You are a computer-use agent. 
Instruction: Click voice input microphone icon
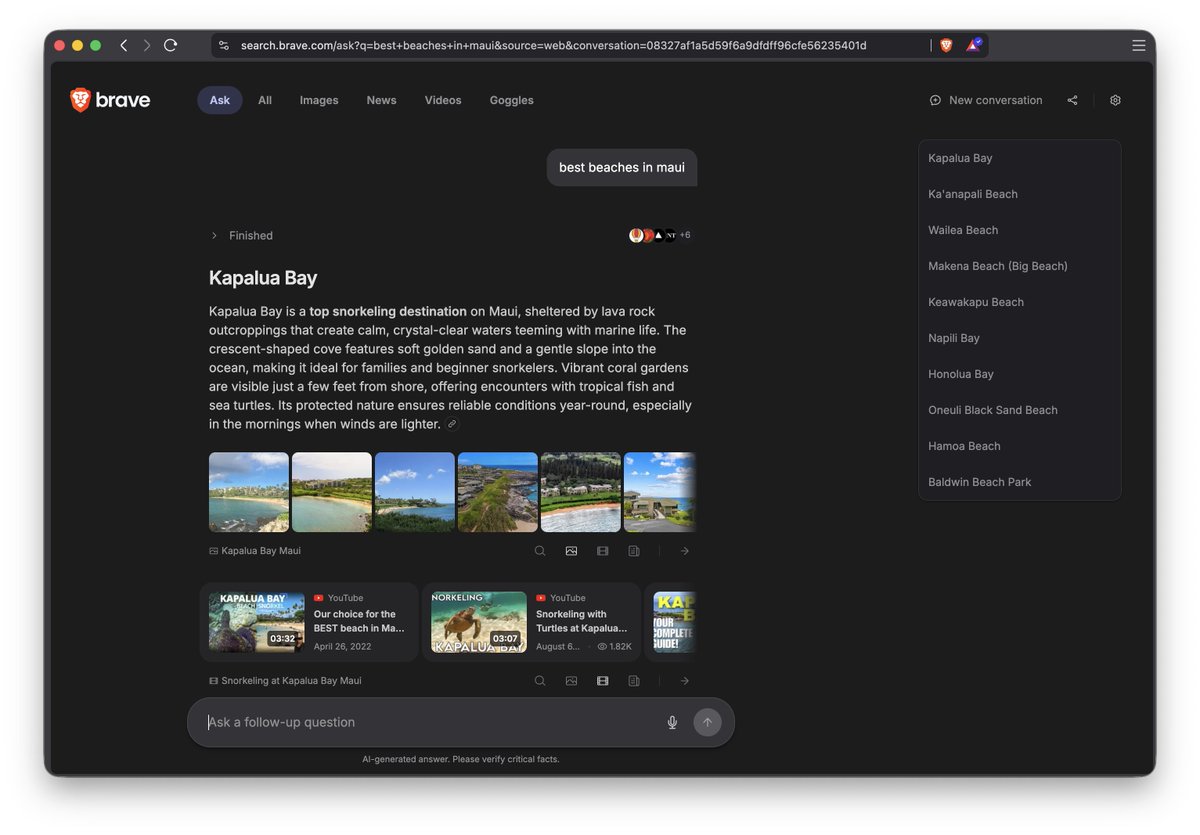coord(672,722)
